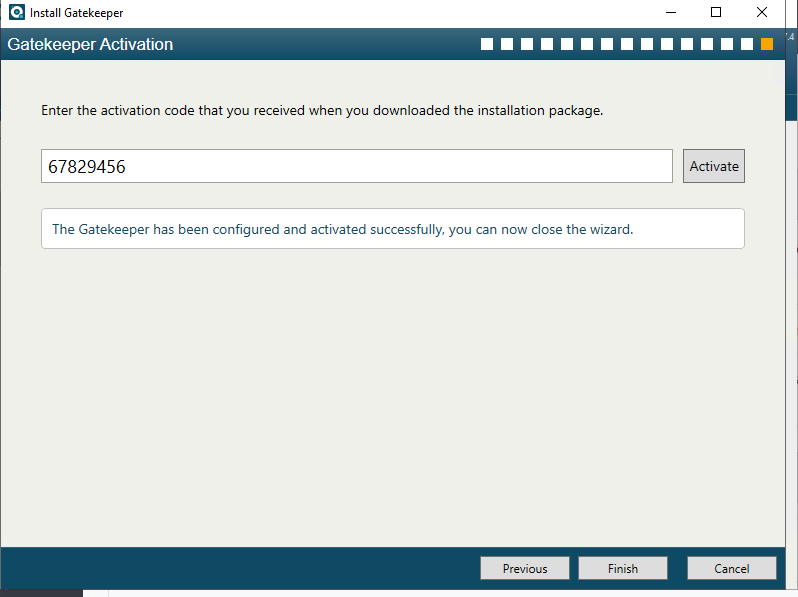Image resolution: width=798 pixels, height=597 pixels.
Task: Click the Gatekeeper Activation header title
Action: tap(90, 44)
